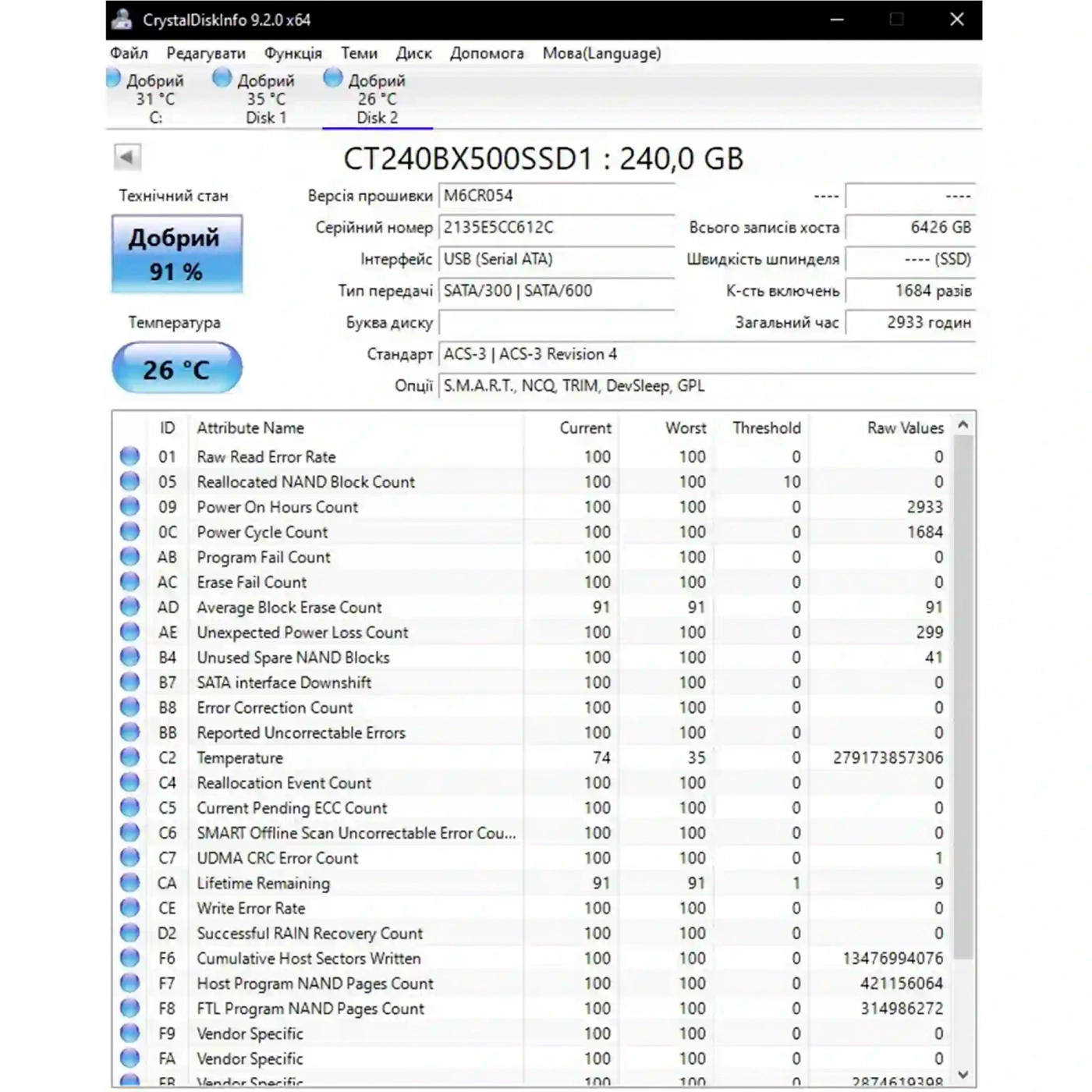Click status icon of Unused Spare NAND Blocks

coord(129,657)
